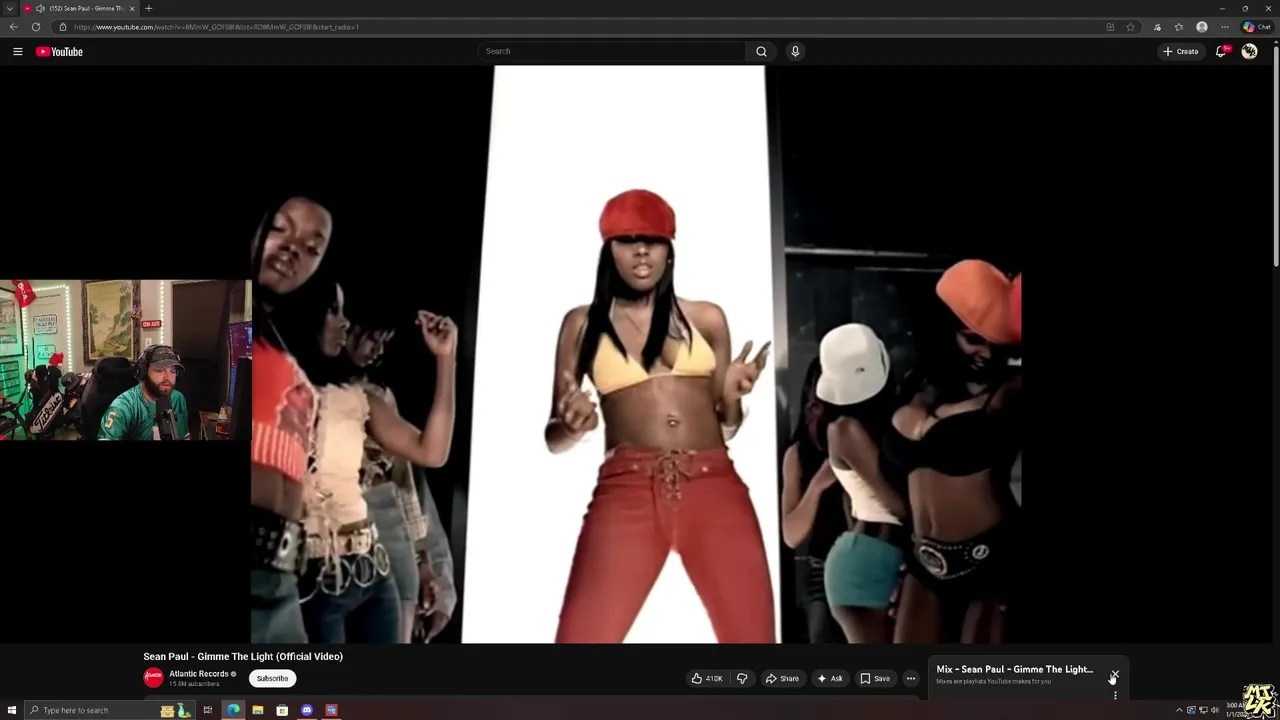Open the YouTube notifications bell
This screenshot has width=1280, height=720.
click(x=1221, y=51)
